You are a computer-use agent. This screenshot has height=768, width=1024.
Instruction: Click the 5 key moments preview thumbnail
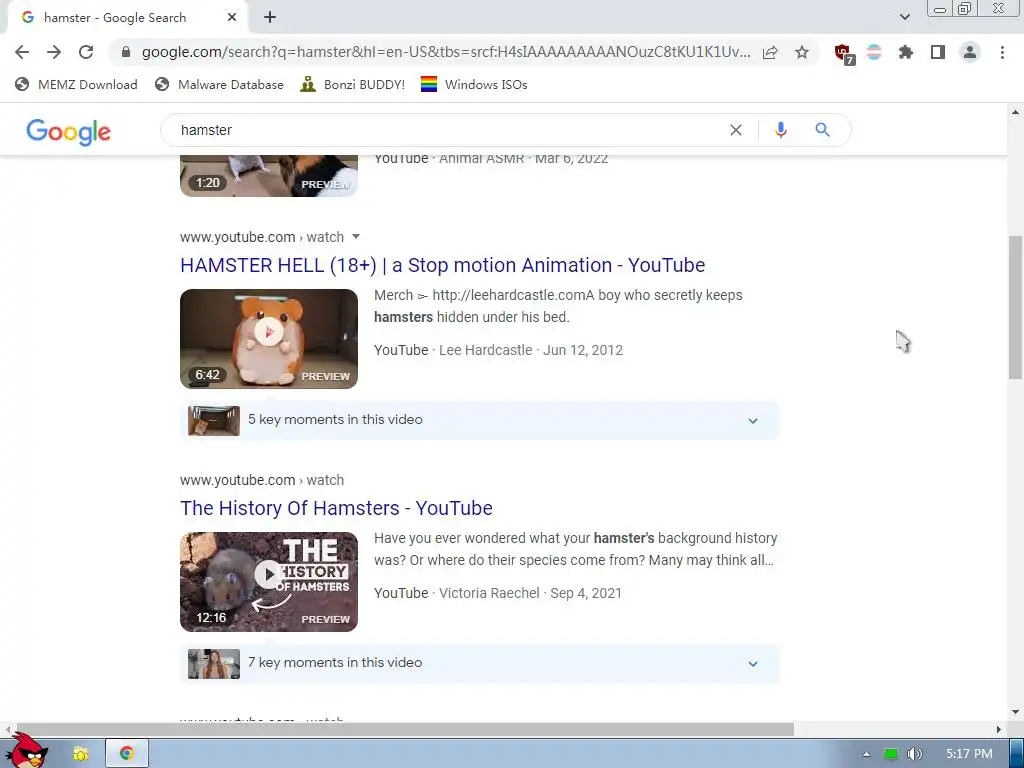point(214,421)
